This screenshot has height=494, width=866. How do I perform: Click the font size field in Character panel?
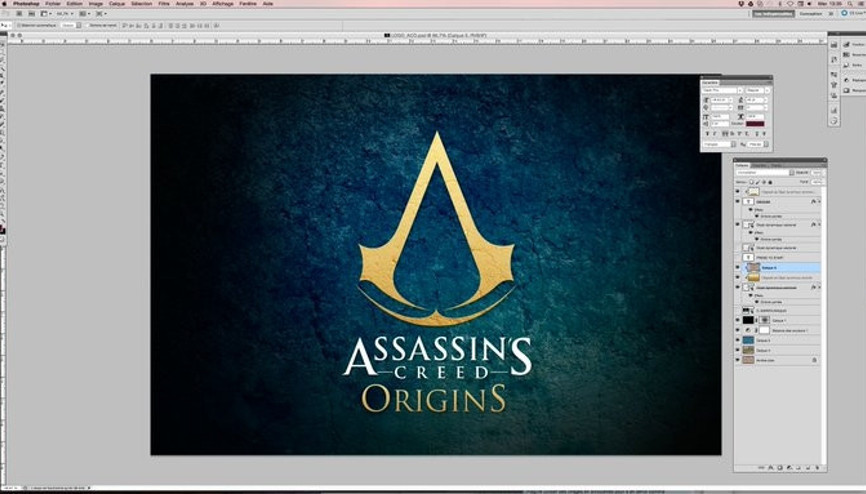(x=720, y=100)
